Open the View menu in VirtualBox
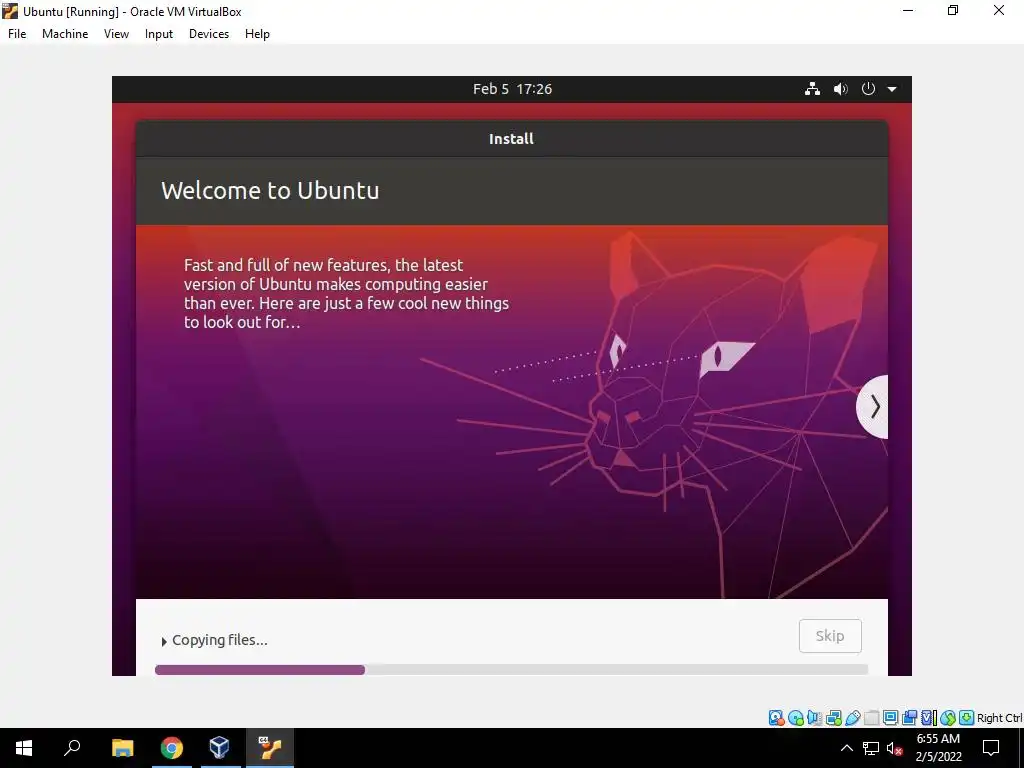 (x=116, y=34)
